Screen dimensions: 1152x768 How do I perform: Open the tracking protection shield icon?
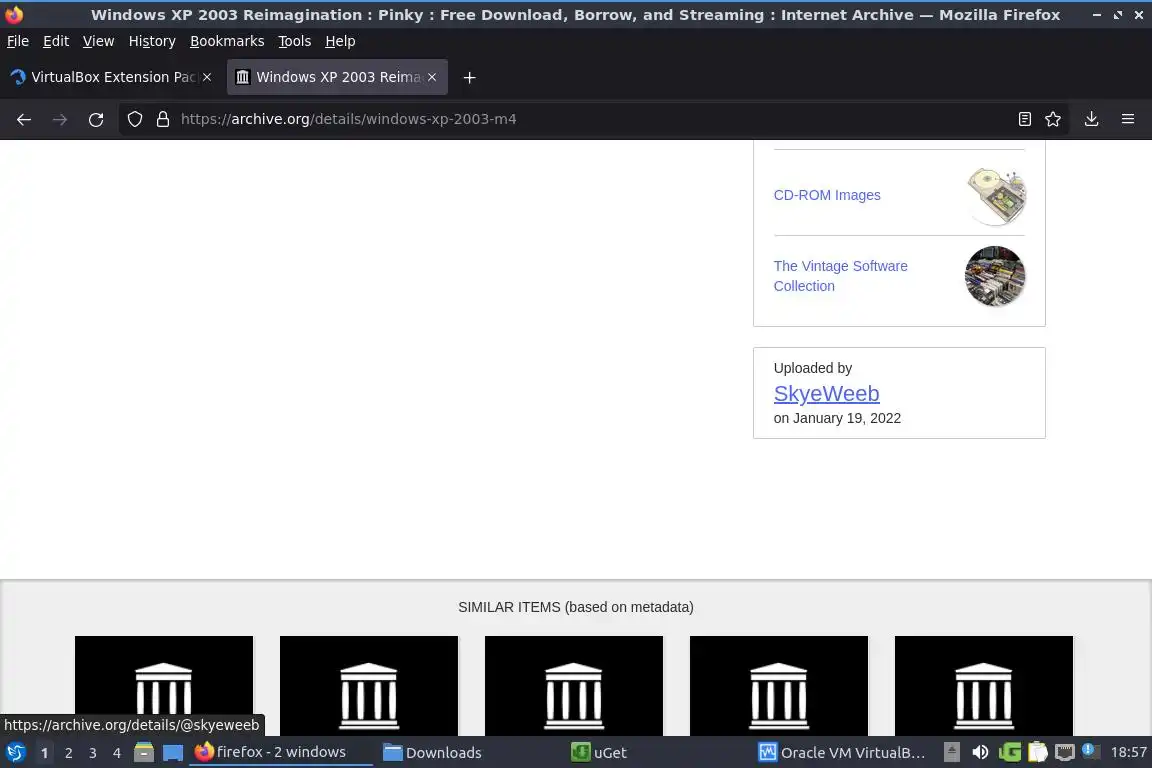coord(134,119)
